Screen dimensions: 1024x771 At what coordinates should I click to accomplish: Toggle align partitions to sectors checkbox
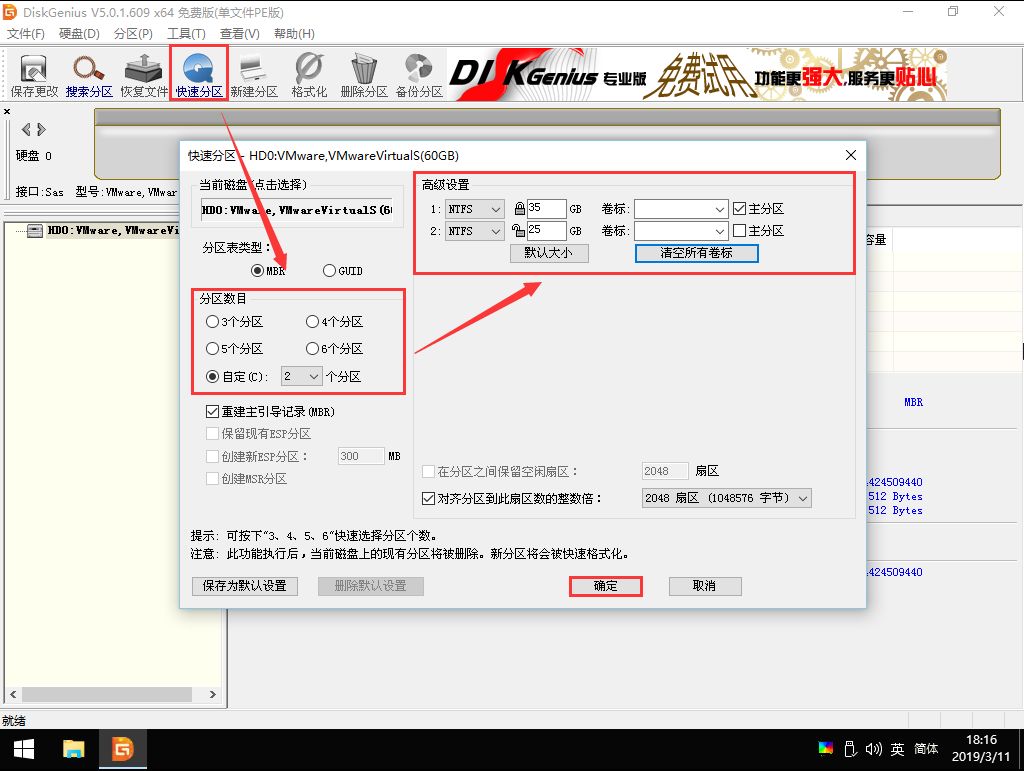pos(428,499)
